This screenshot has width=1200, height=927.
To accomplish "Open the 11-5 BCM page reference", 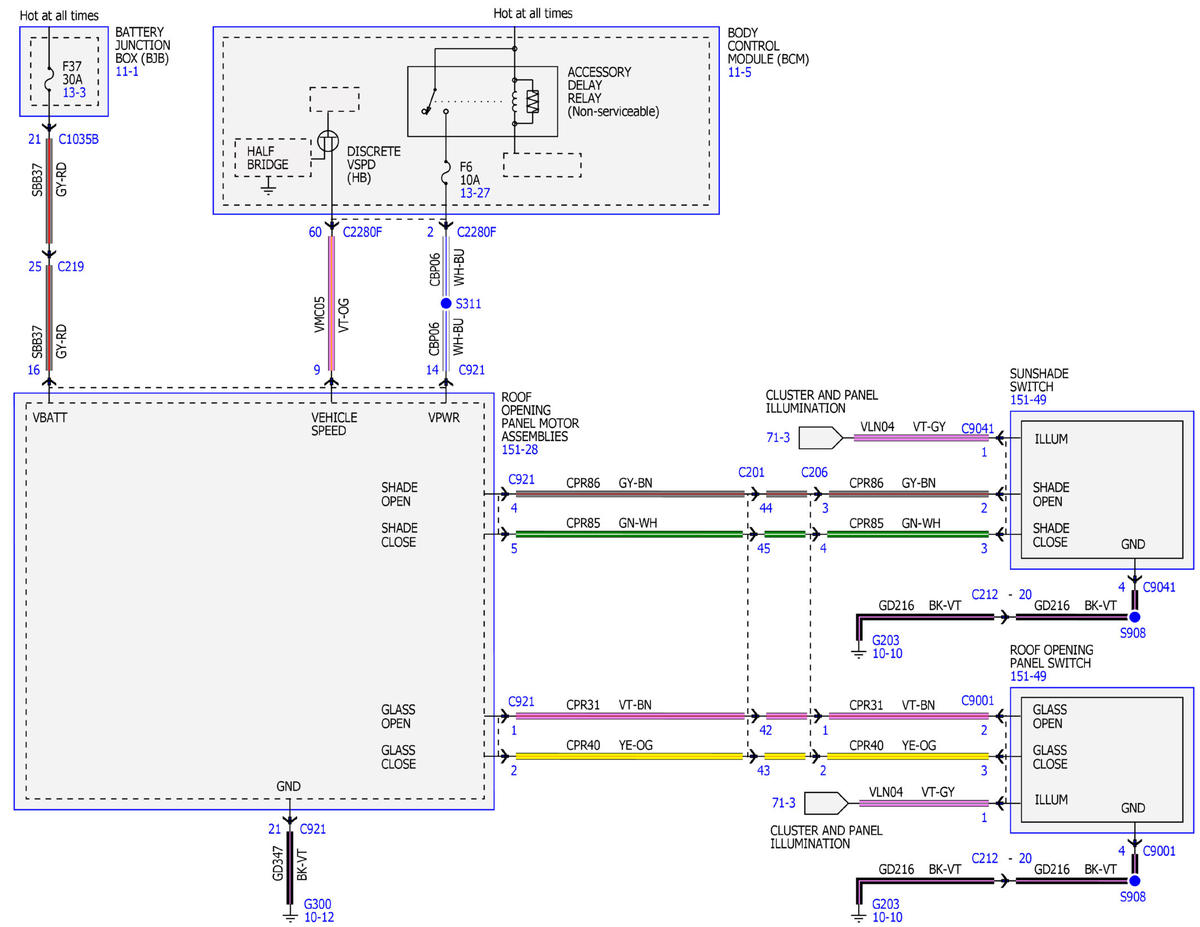I will click(x=740, y=73).
